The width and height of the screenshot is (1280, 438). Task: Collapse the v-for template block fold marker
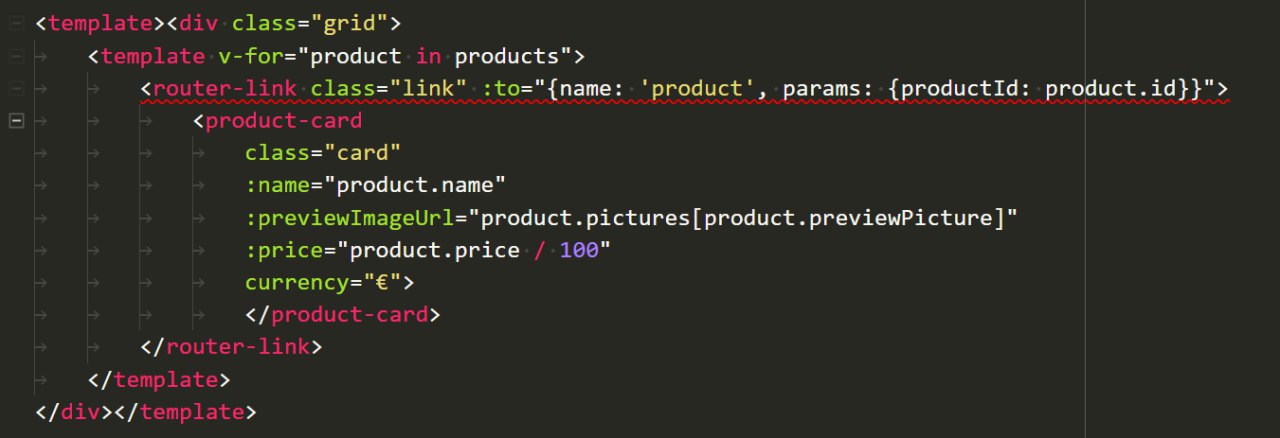16,55
